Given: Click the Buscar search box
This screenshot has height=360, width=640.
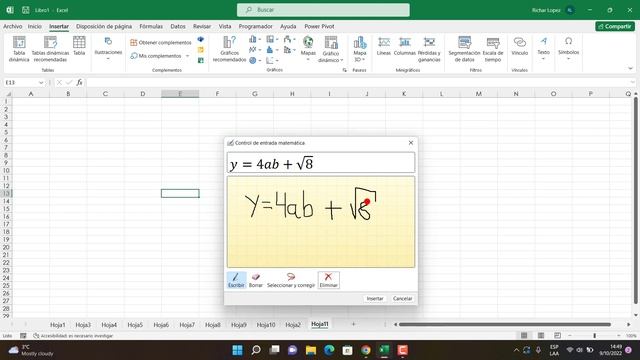Looking at the screenshot, I should click(x=323, y=10).
